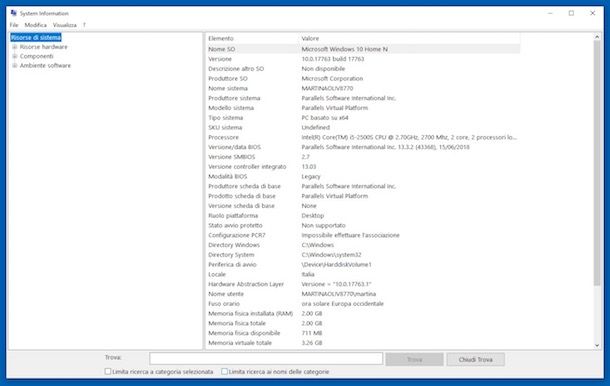The width and height of the screenshot is (610, 386).
Task: Select the Processore row
Action: 363,137
